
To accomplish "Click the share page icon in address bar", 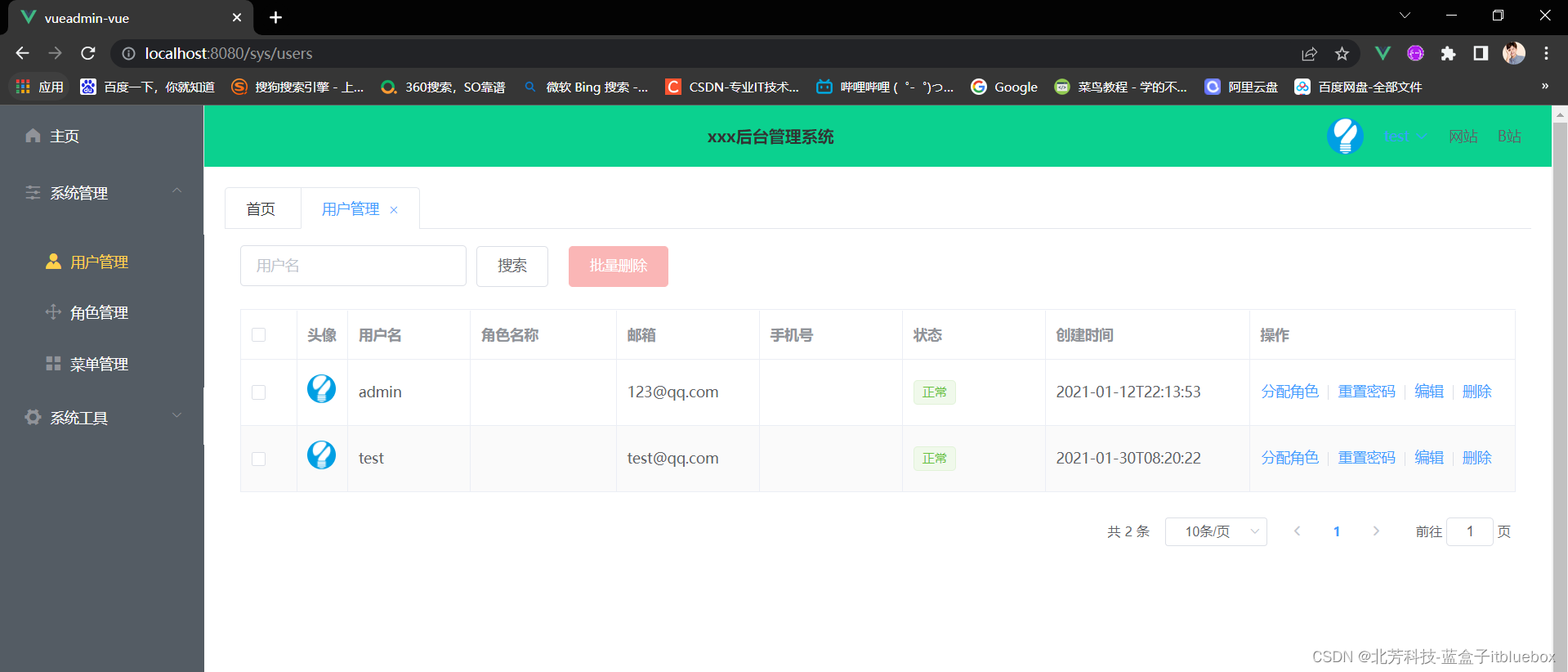I will tap(1309, 54).
